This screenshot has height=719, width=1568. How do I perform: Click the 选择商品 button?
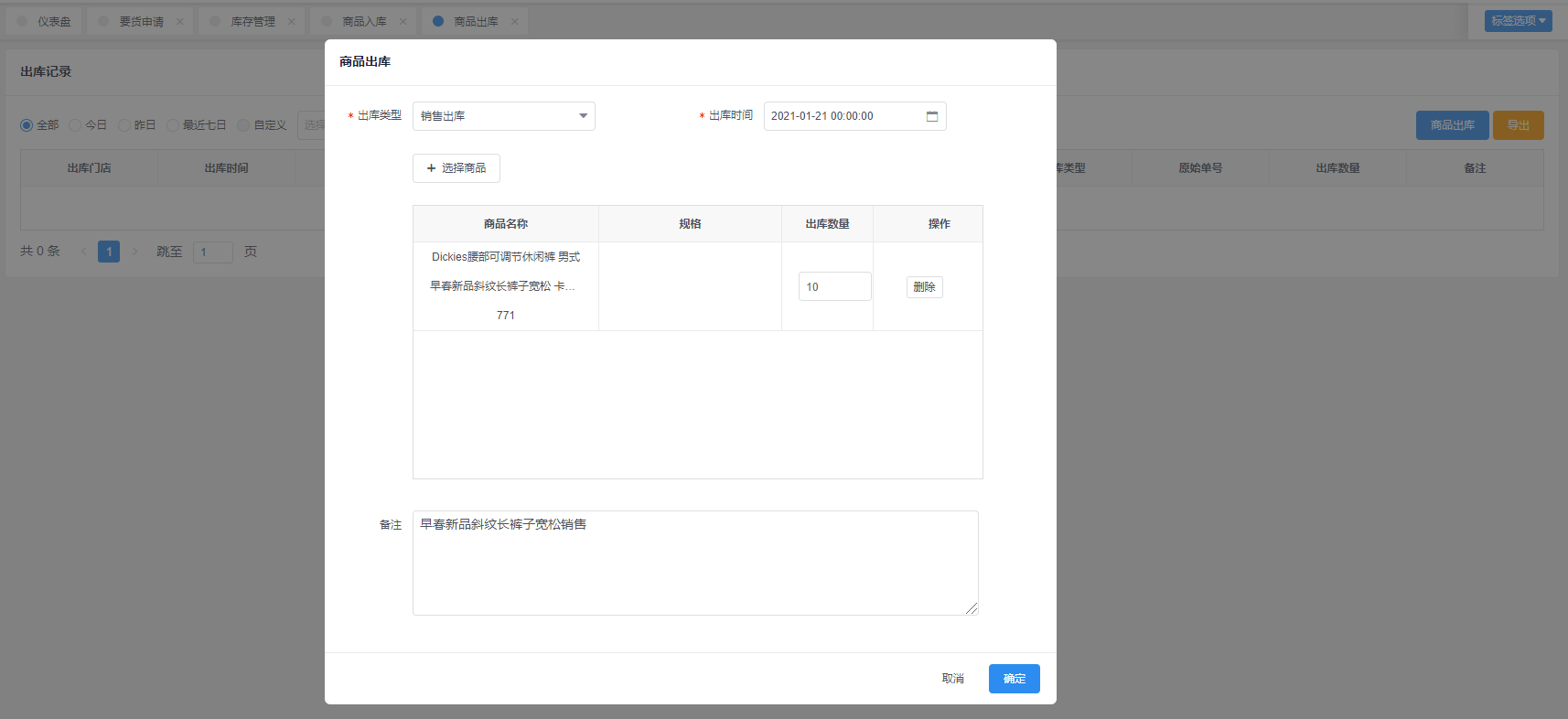(456, 168)
